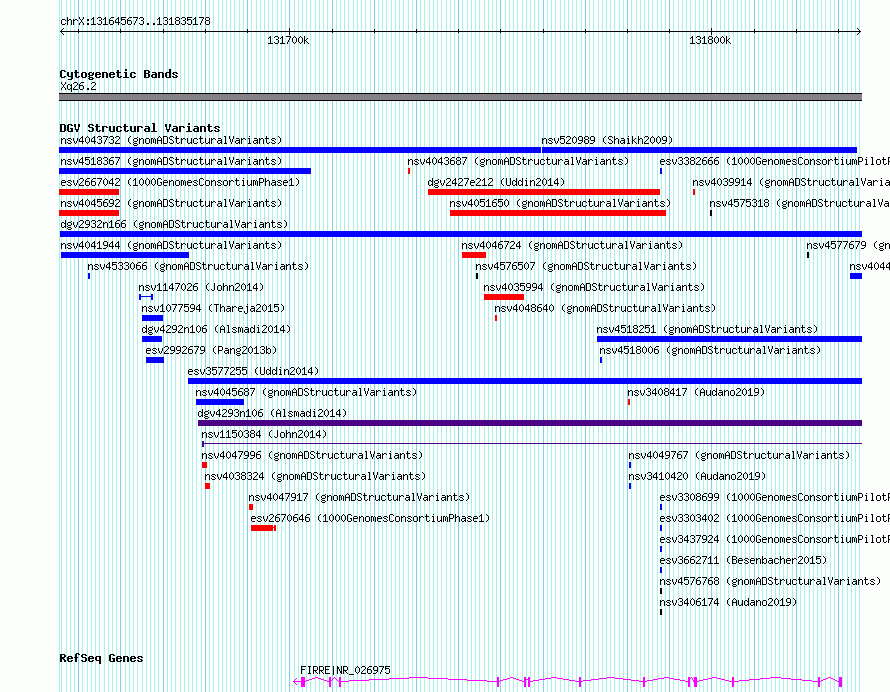Open variant nsv4577679 label
This screenshot has height=692, width=890.
(848, 245)
